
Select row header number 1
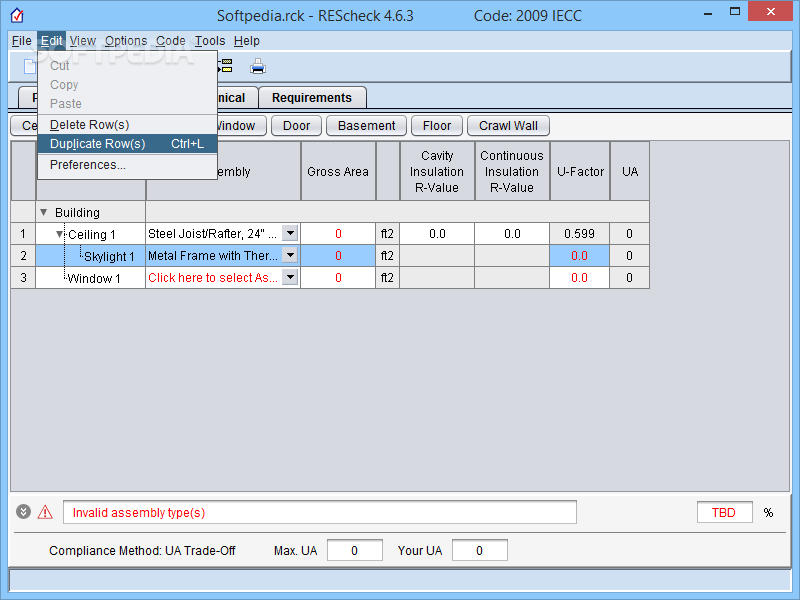23,234
